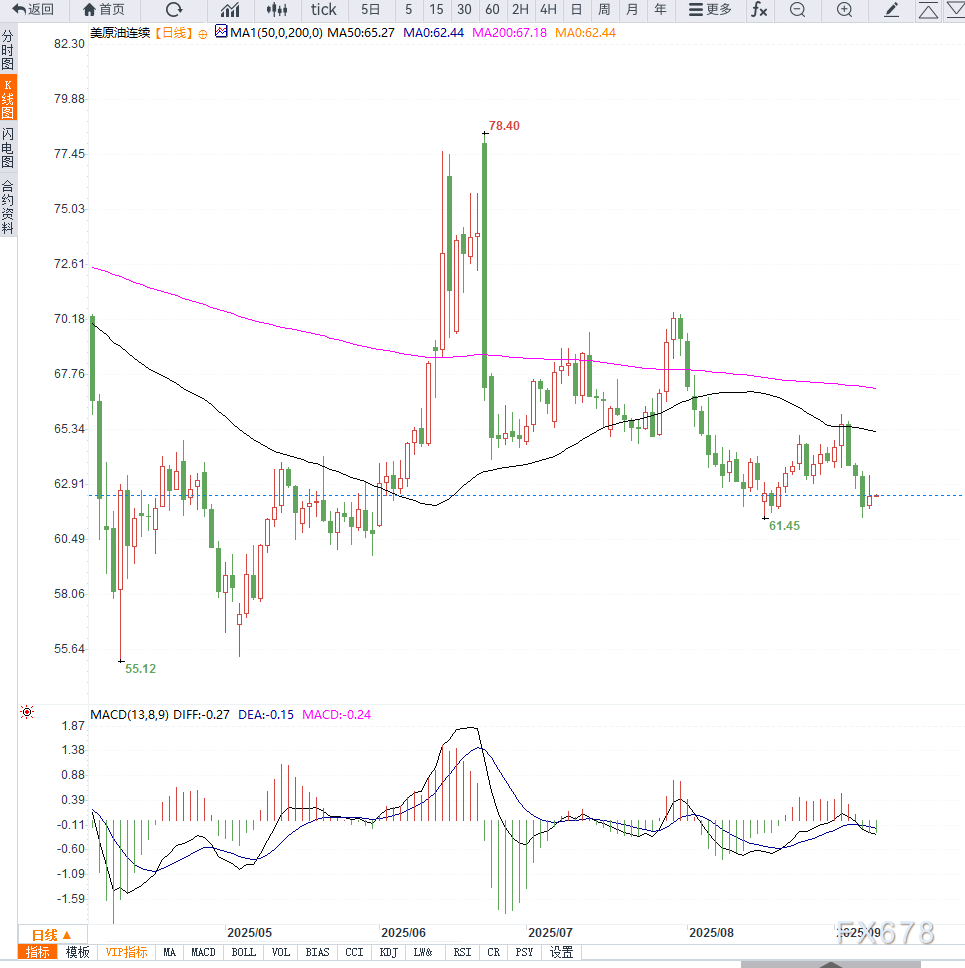Screen dimensions: 965x968
Task: Open indicator 设置 settings at bottom
Action: pyautogui.click(x=562, y=953)
